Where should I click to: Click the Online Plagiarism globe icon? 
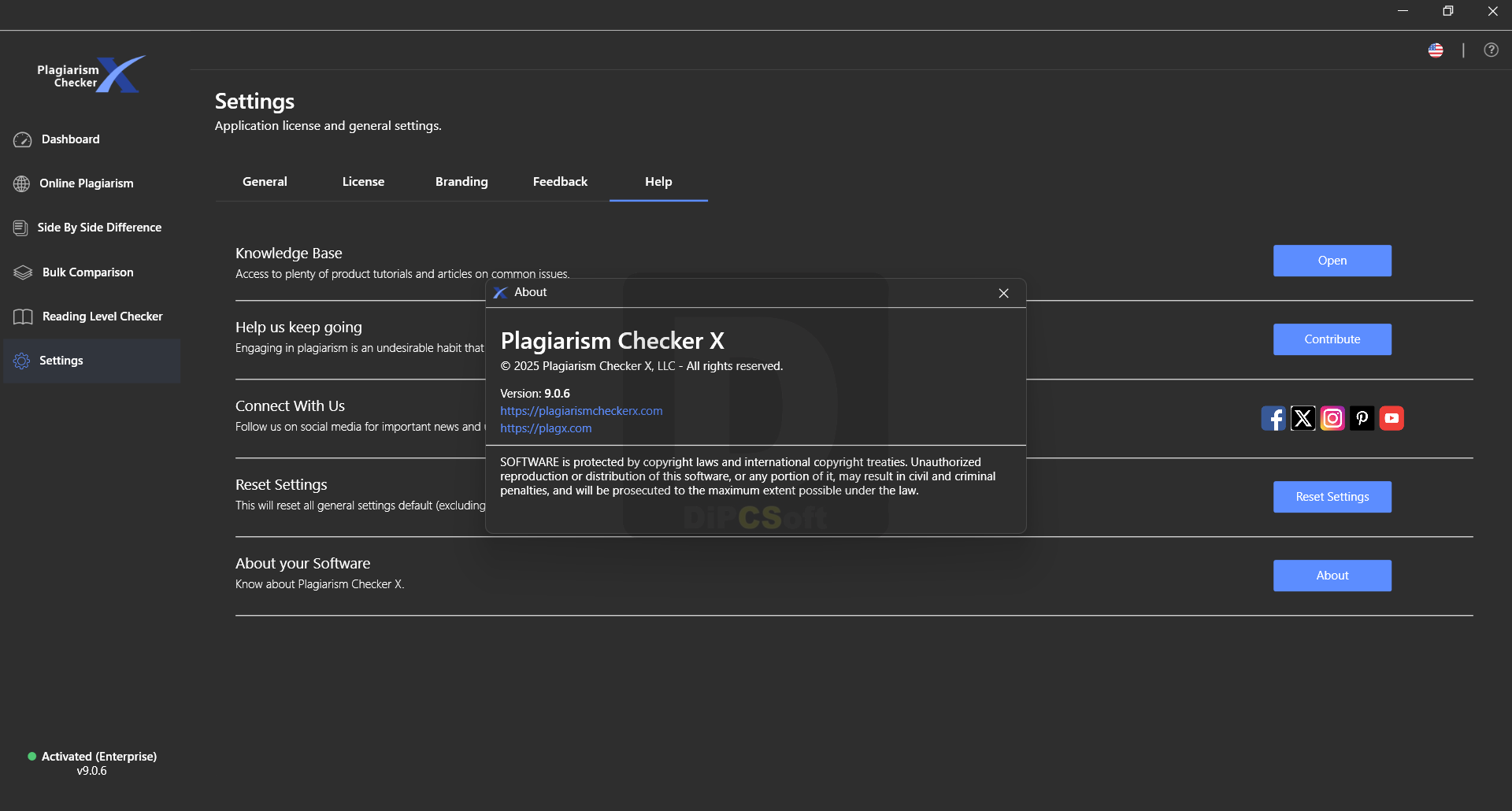tap(22, 183)
